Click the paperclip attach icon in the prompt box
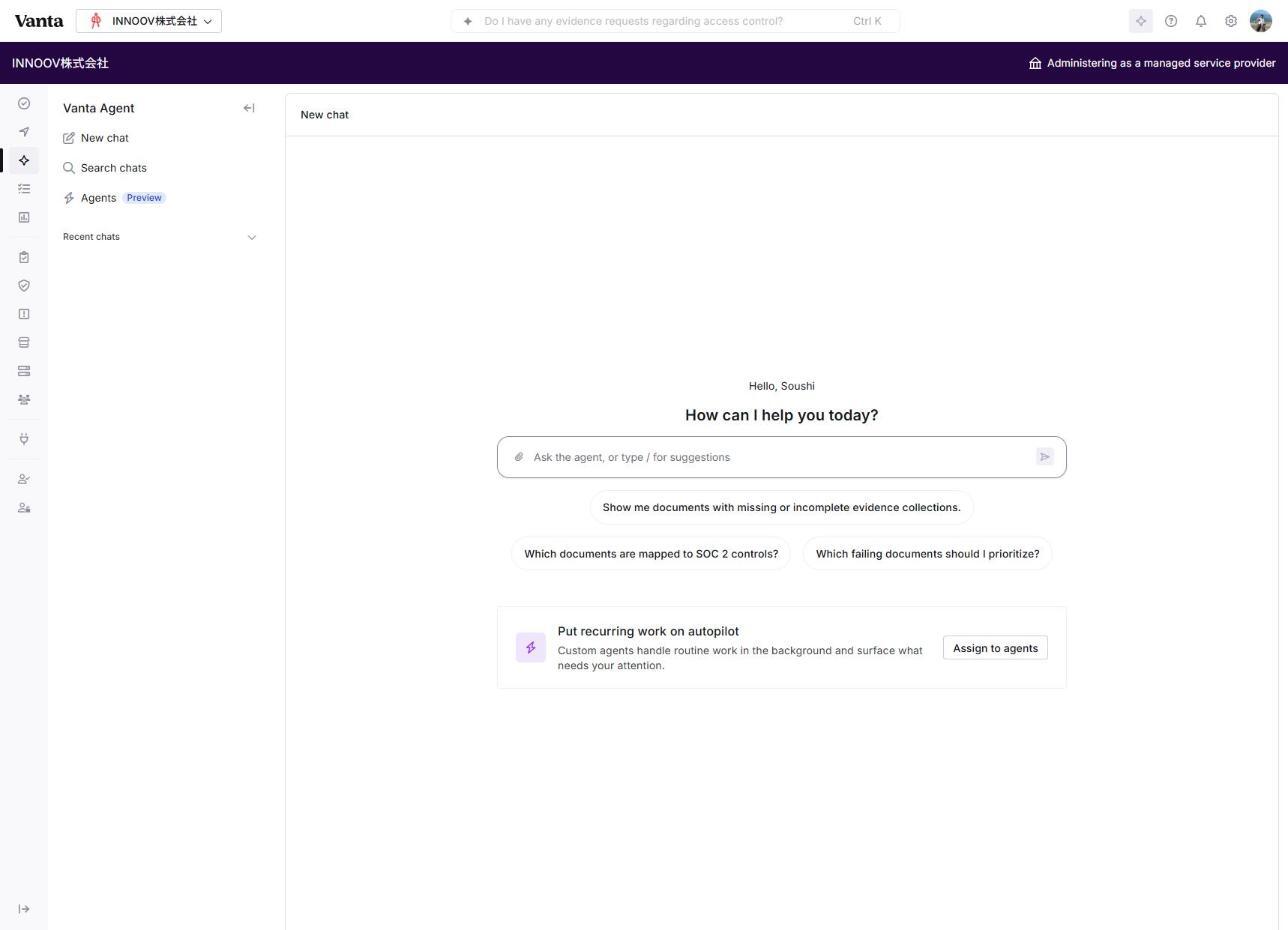1288x930 pixels. click(519, 457)
